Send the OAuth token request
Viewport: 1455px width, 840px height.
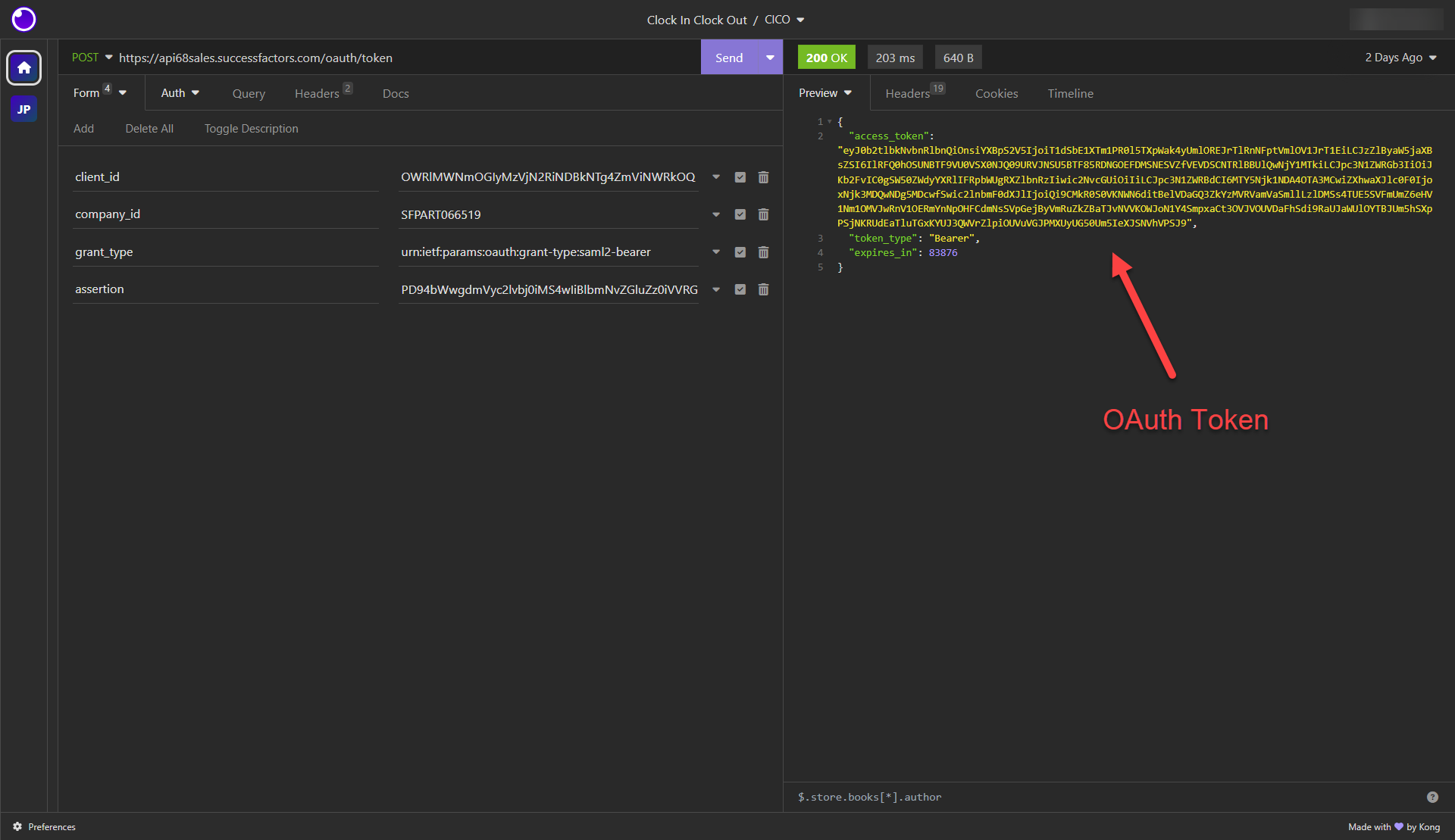pos(729,58)
